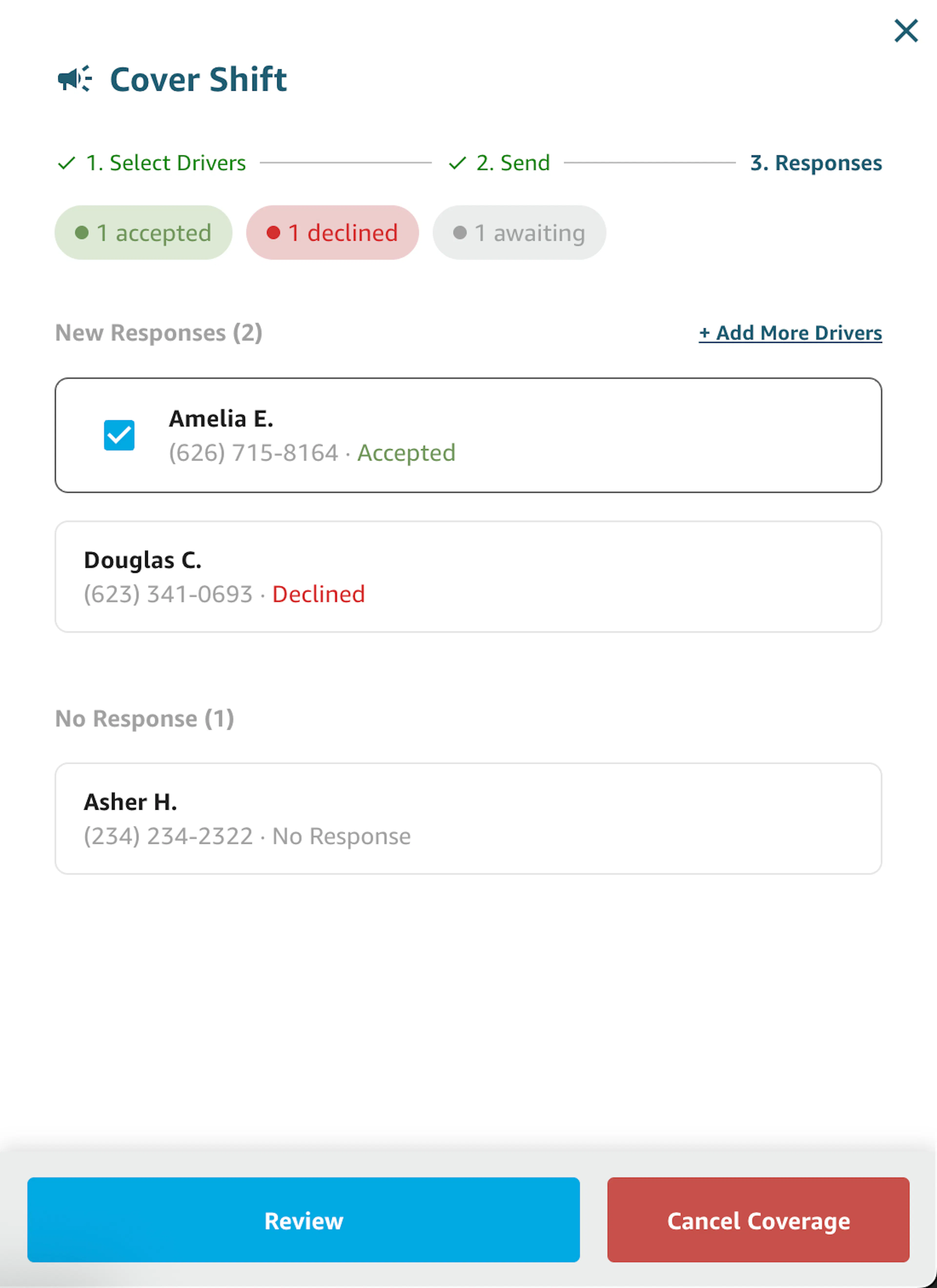
Task: Click the megaphone icon beside Cover Shift
Action: pyautogui.click(x=75, y=78)
